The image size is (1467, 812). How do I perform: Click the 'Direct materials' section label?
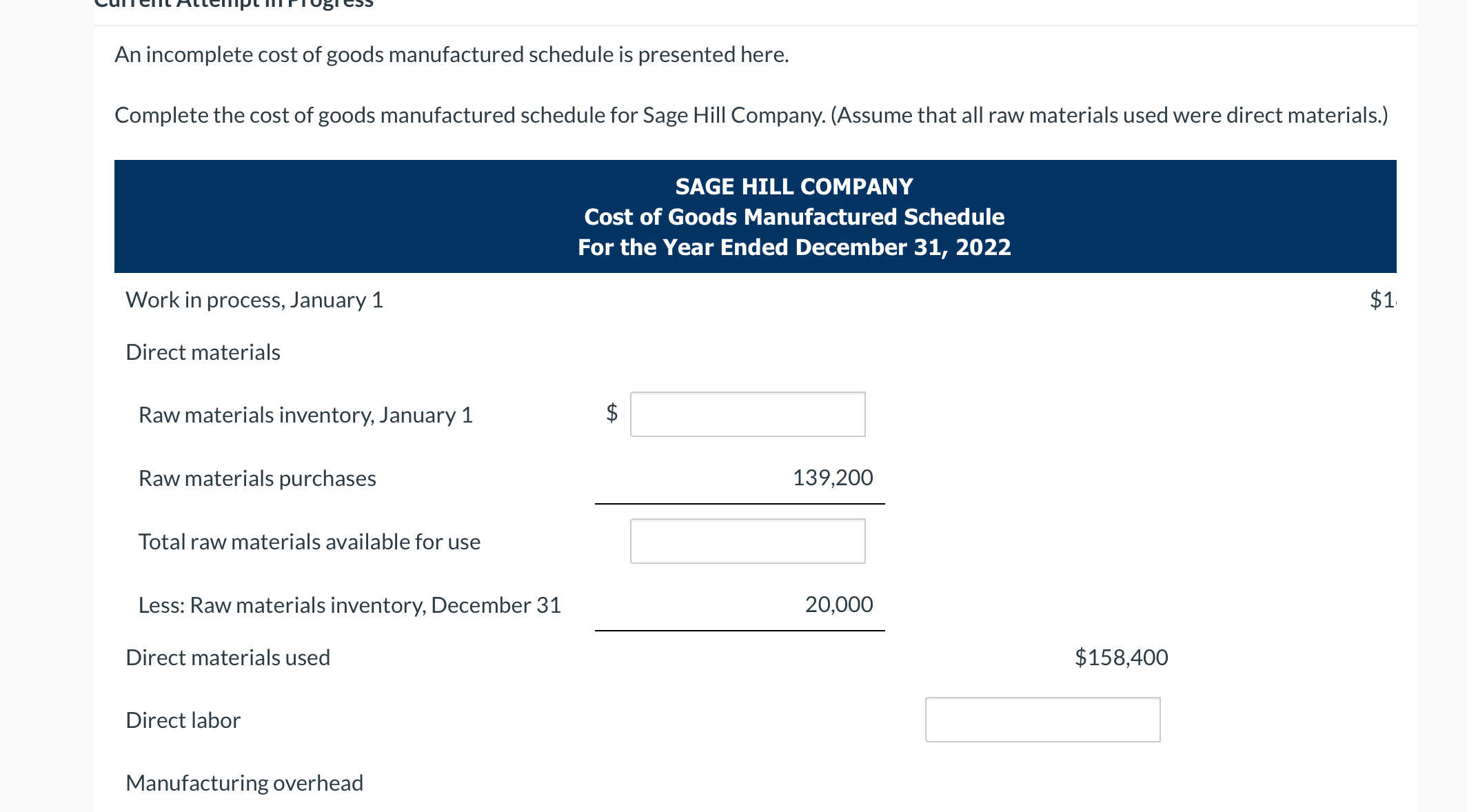pos(203,352)
